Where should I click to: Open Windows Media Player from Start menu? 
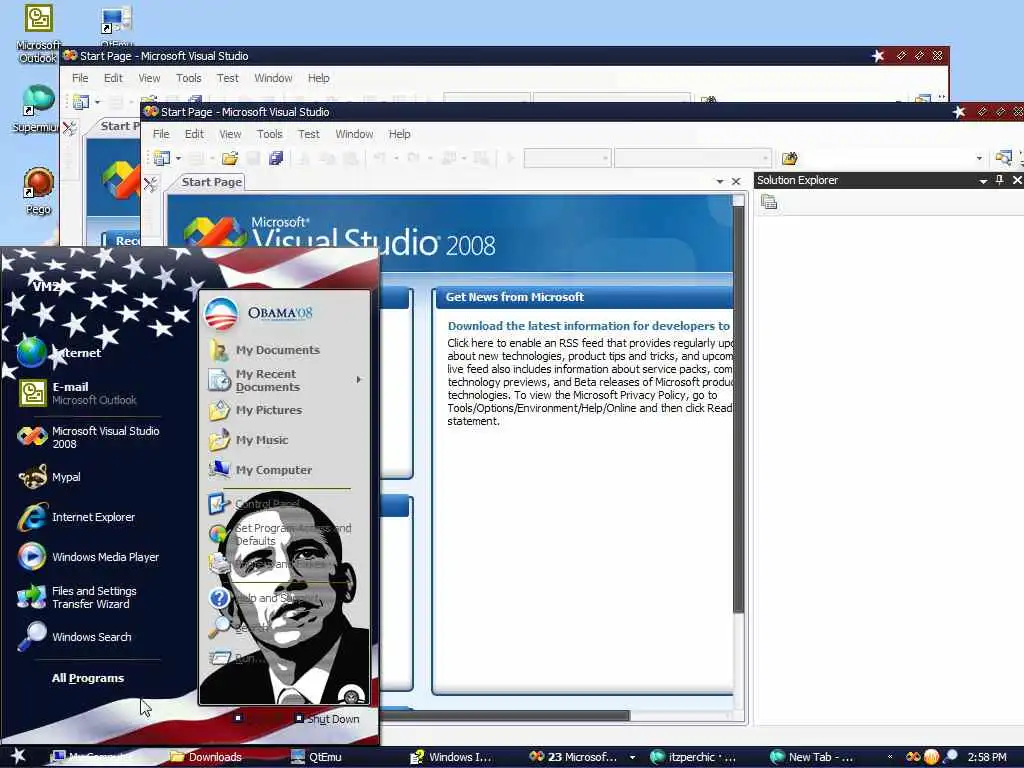(88, 557)
